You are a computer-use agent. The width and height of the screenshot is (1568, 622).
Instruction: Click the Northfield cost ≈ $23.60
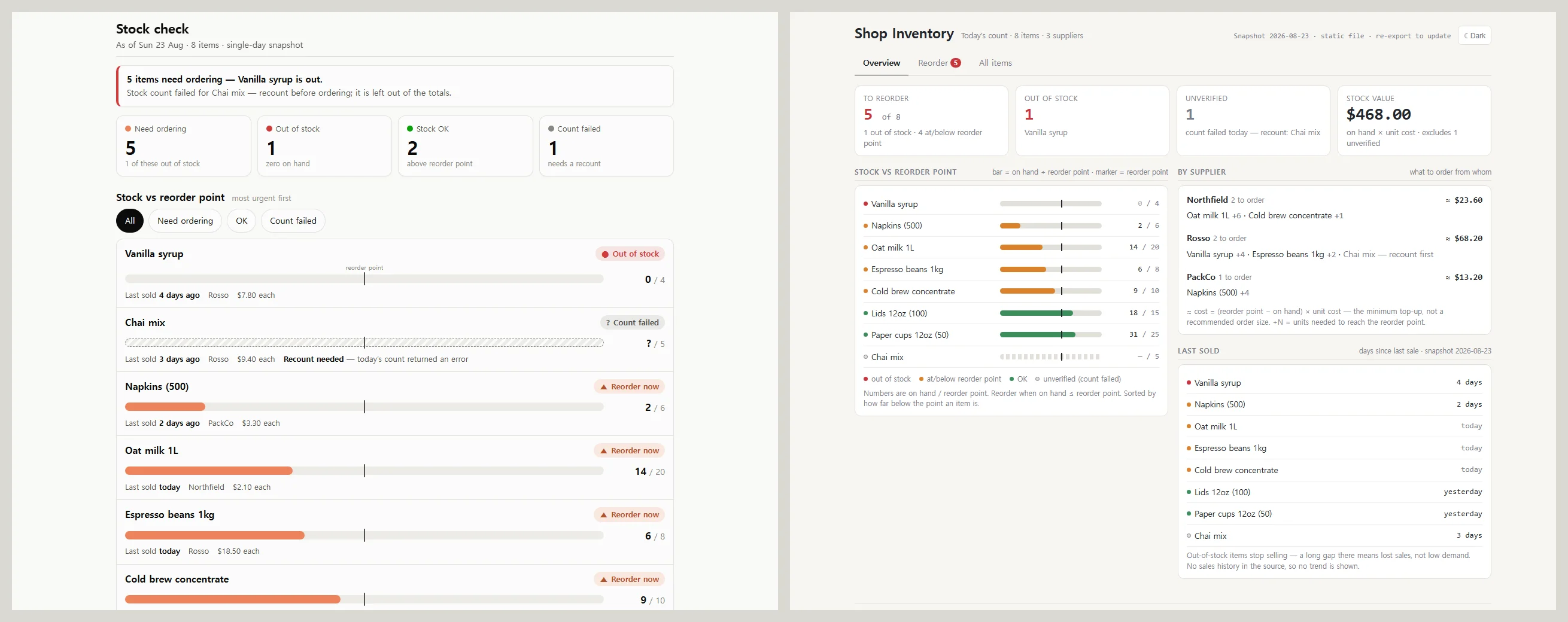coord(1464,200)
